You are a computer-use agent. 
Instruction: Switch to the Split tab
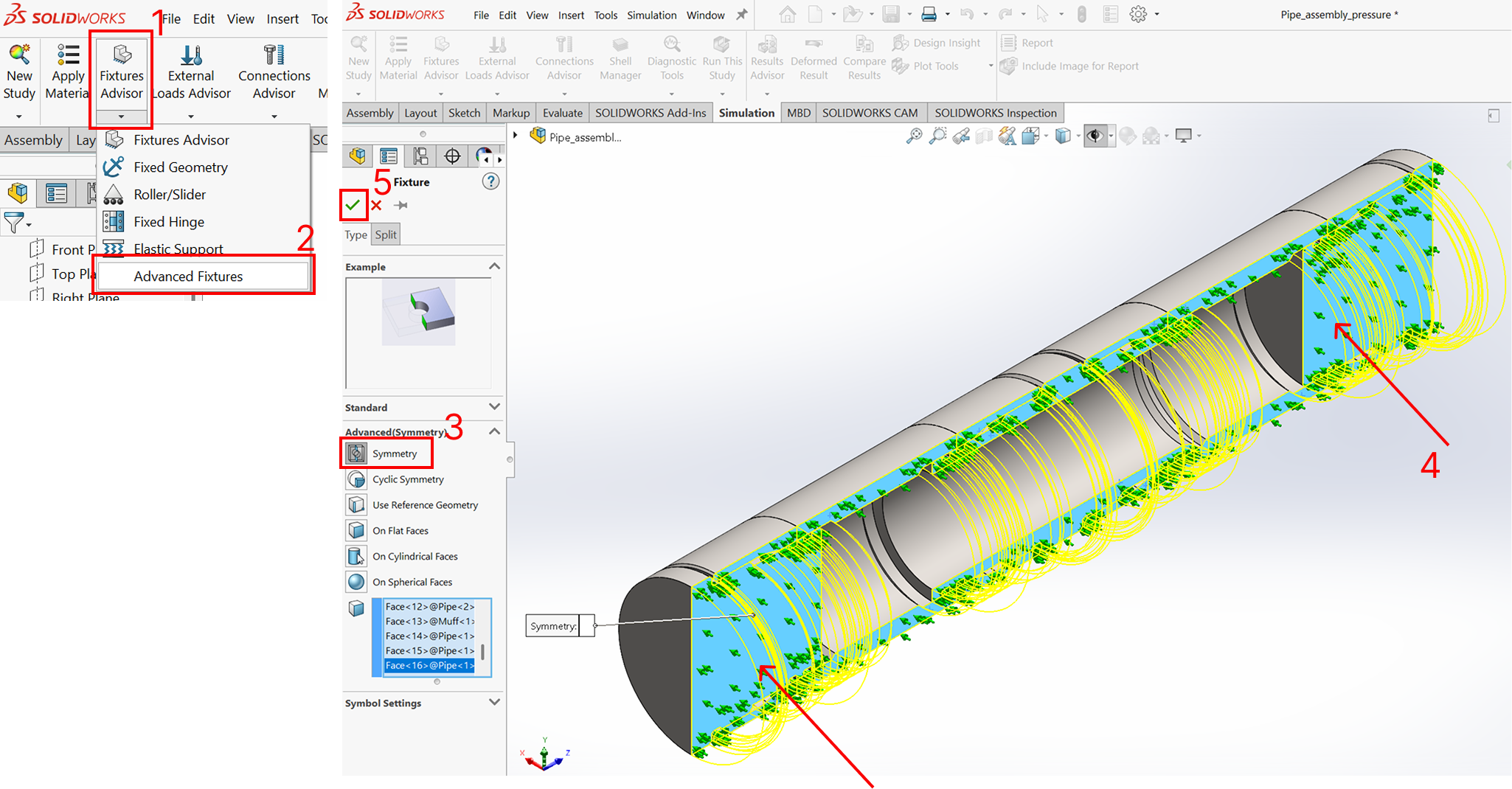pos(386,234)
